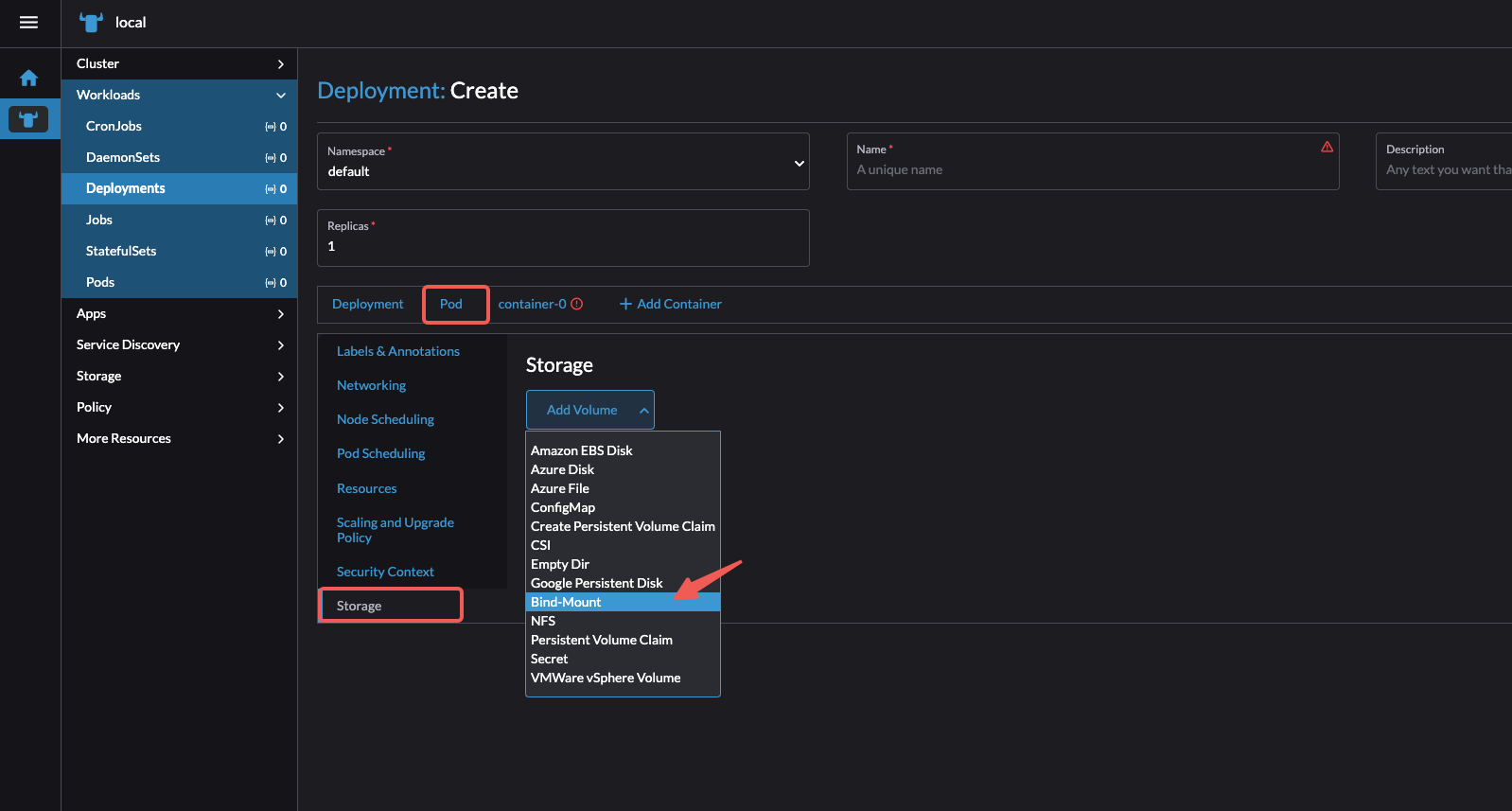
Task: Choose Persistent Volume Claim option
Action: click(x=623, y=640)
